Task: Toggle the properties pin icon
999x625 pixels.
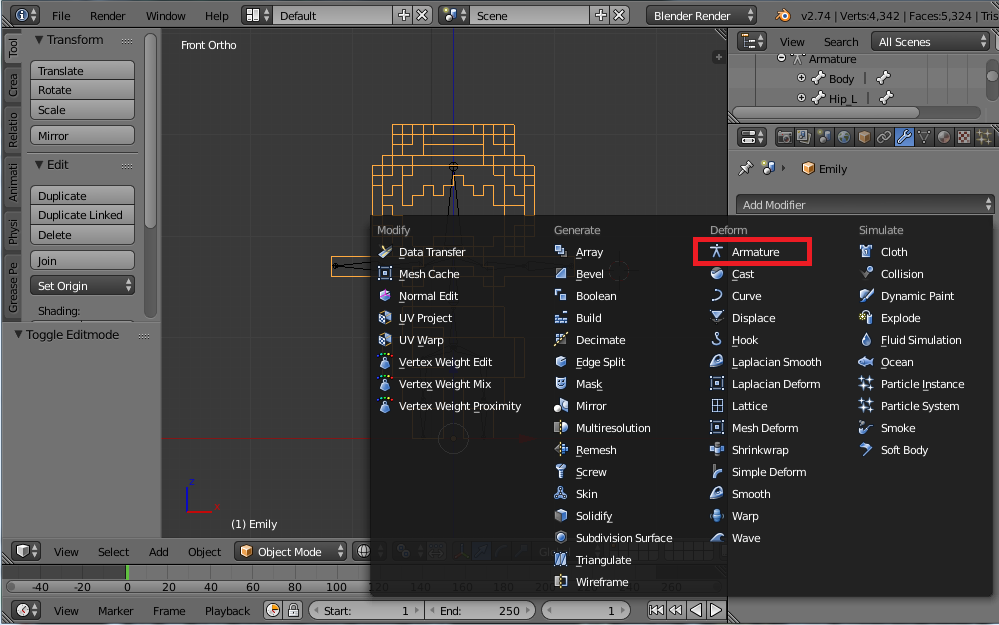Action: pyautogui.click(x=745, y=168)
